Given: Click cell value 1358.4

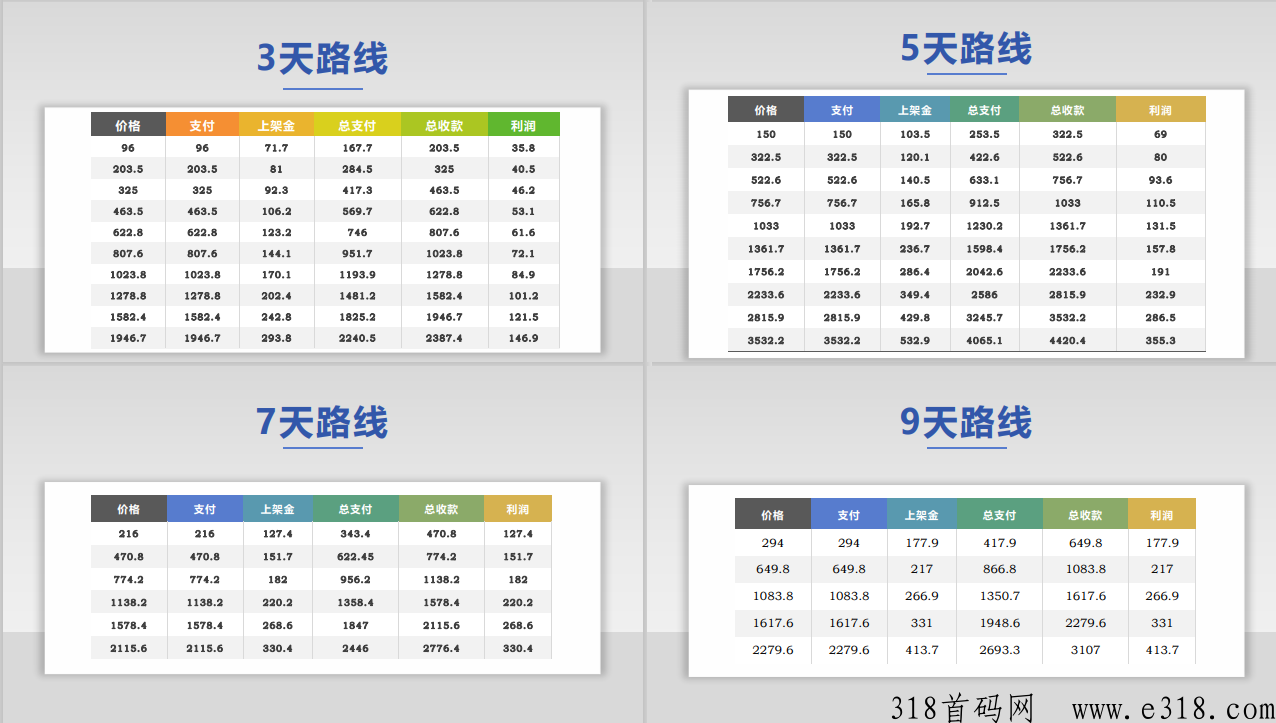Looking at the screenshot, I should [x=355, y=603].
